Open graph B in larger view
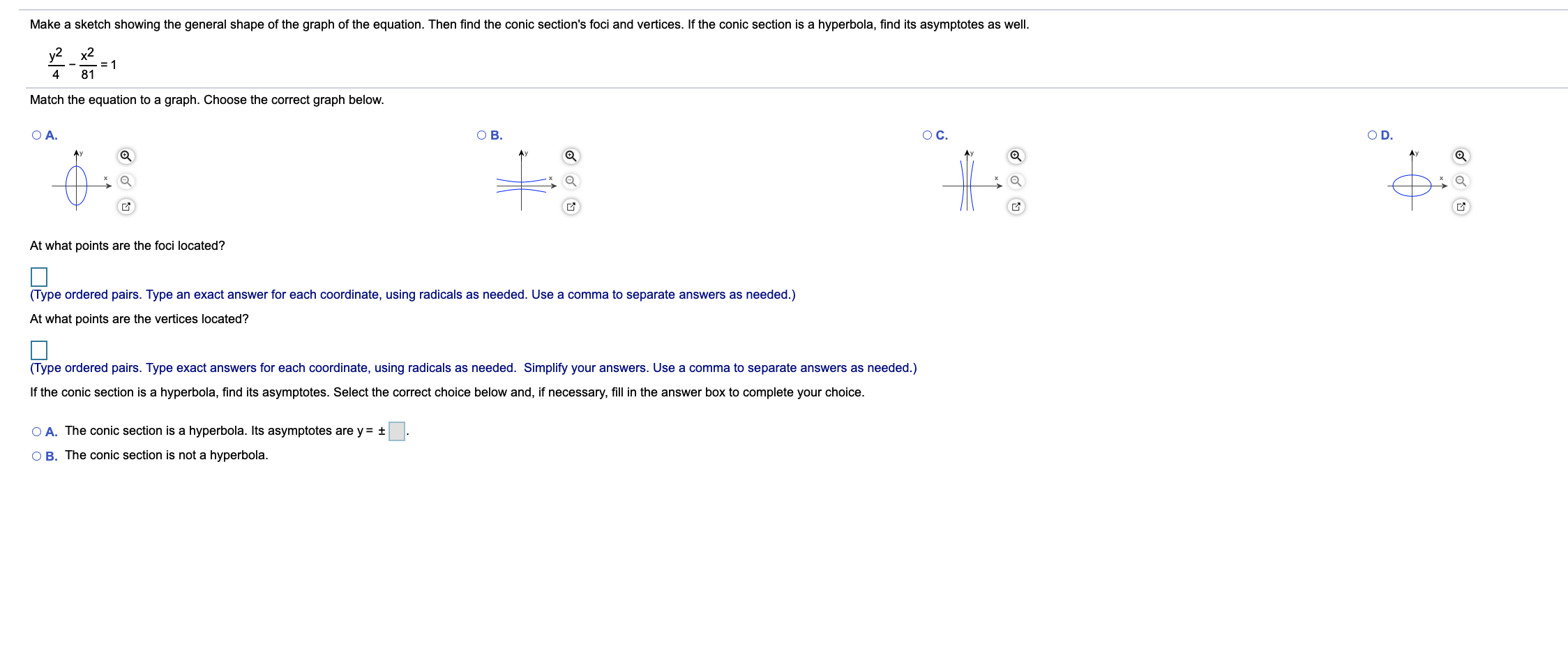 [570, 206]
